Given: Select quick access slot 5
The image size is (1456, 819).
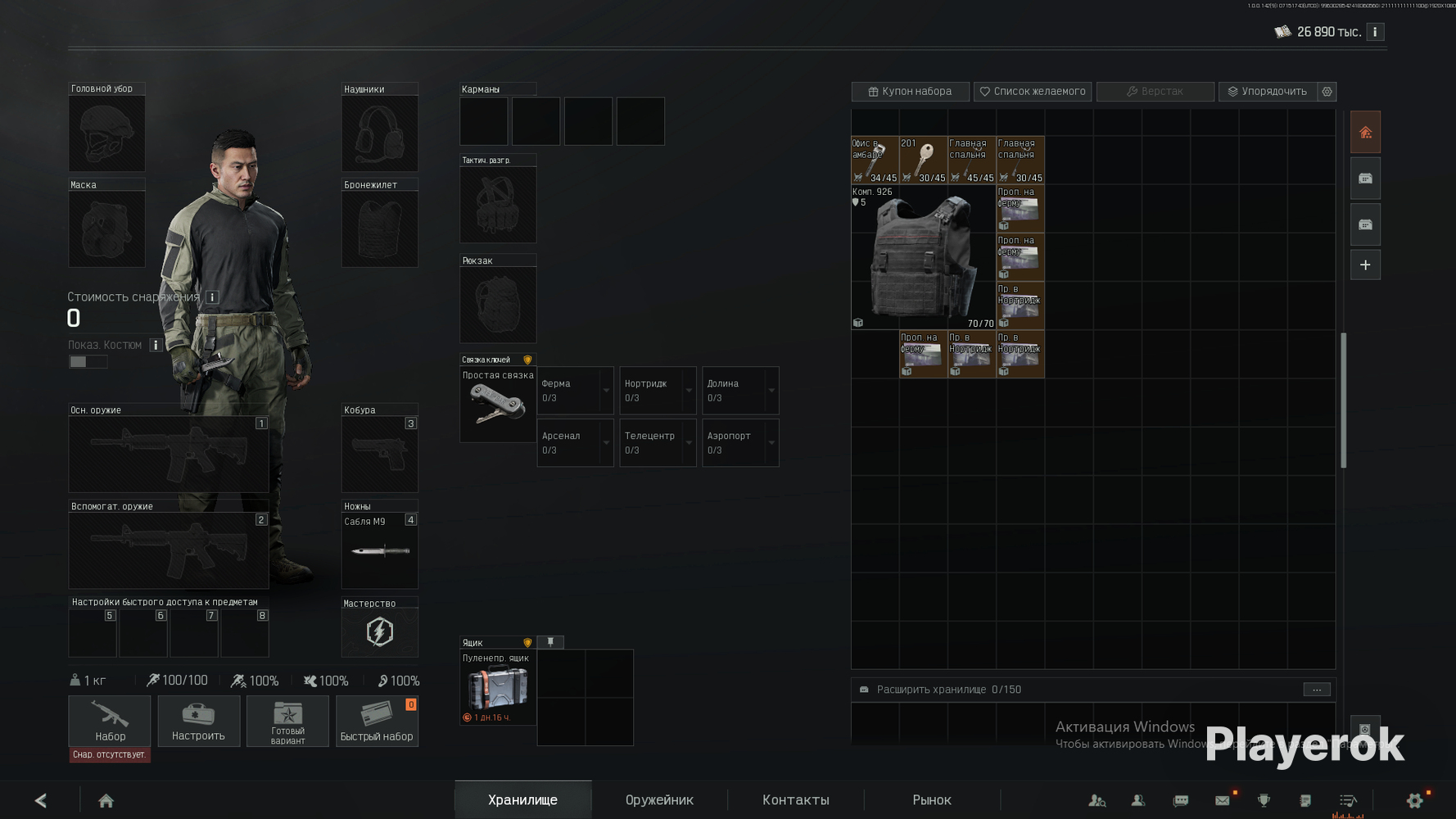Looking at the screenshot, I should pos(93,633).
